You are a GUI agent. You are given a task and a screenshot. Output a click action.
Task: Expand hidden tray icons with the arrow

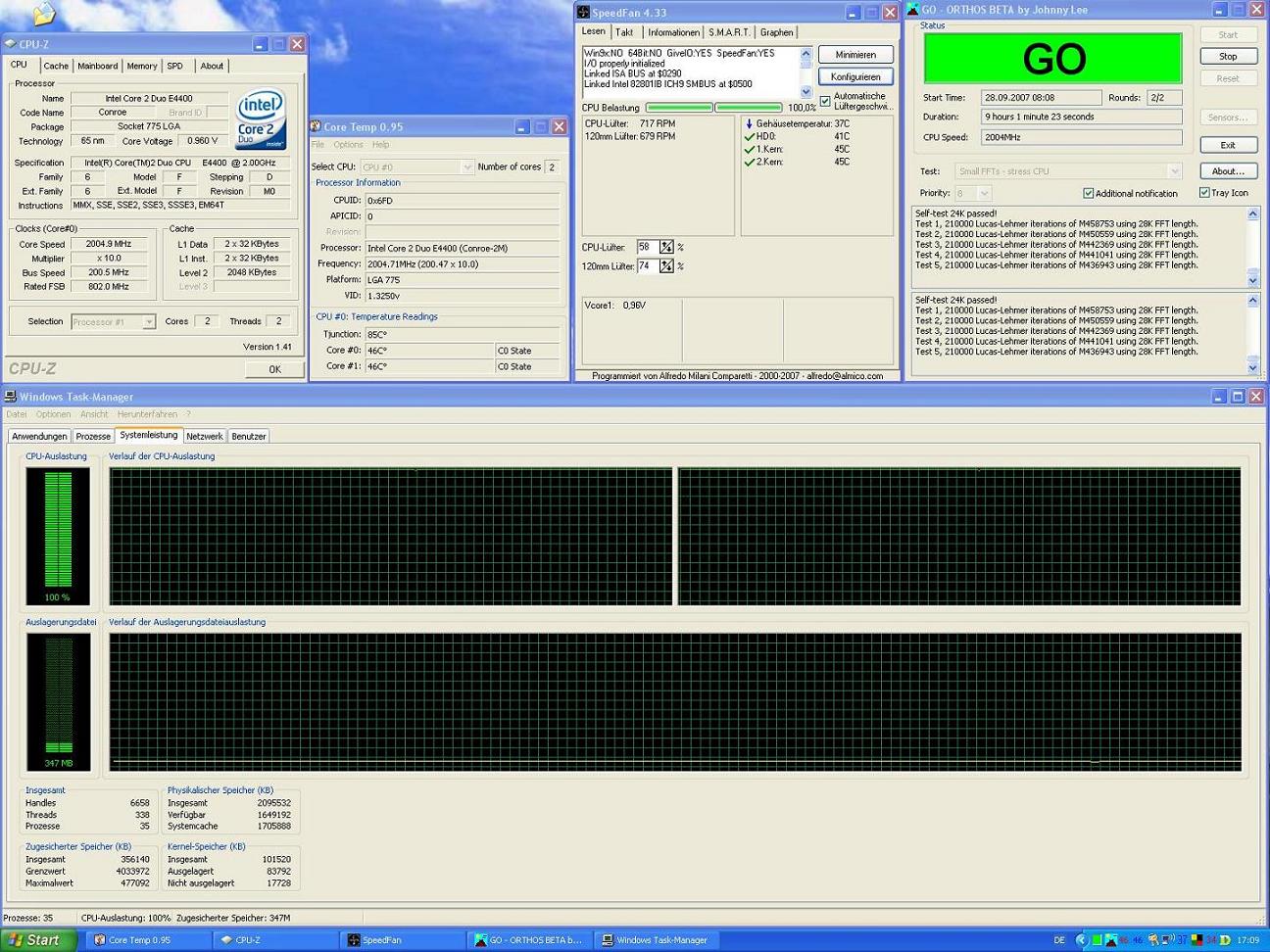pyautogui.click(x=1082, y=940)
